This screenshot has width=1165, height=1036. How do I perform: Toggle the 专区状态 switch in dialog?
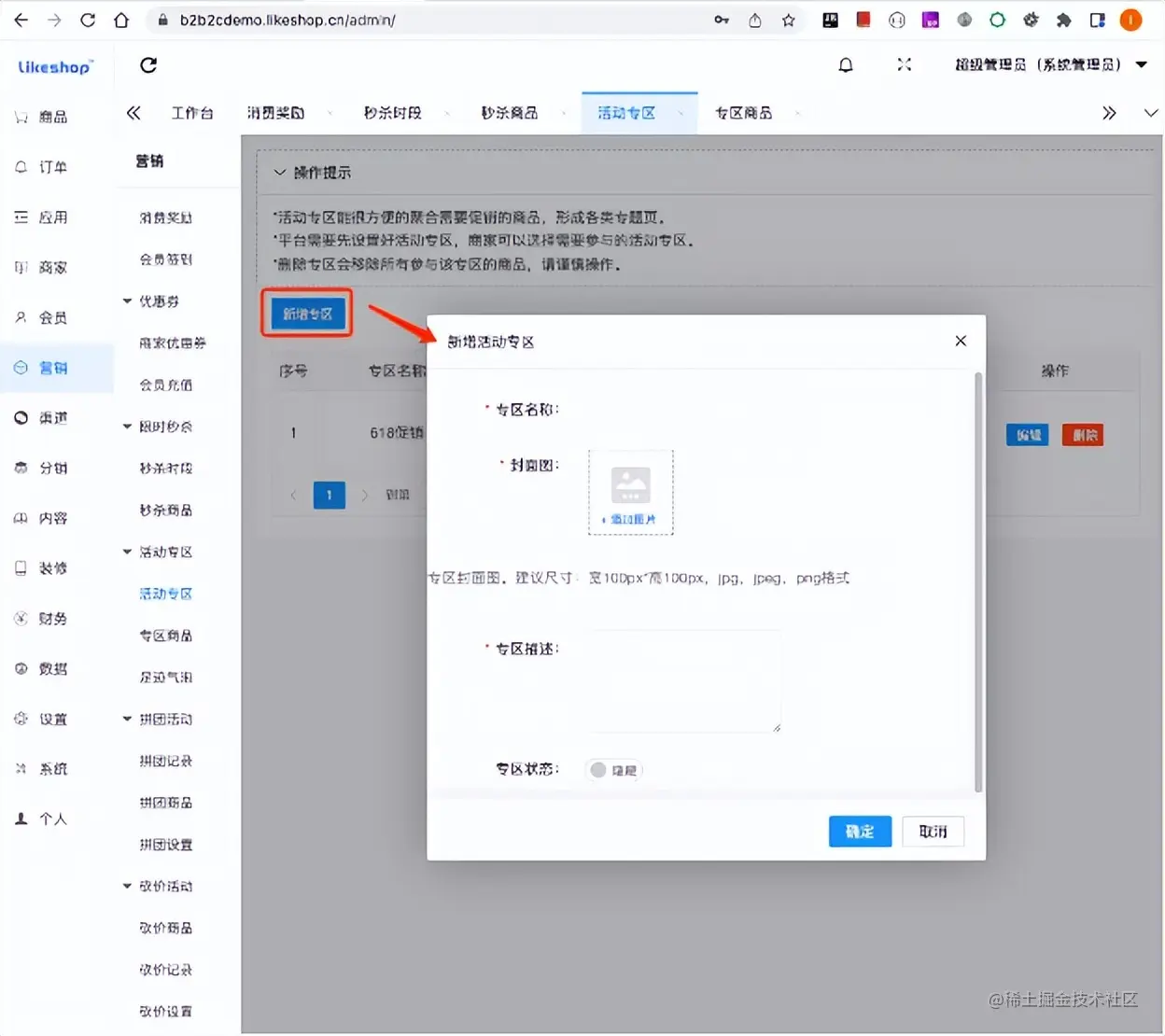(614, 770)
